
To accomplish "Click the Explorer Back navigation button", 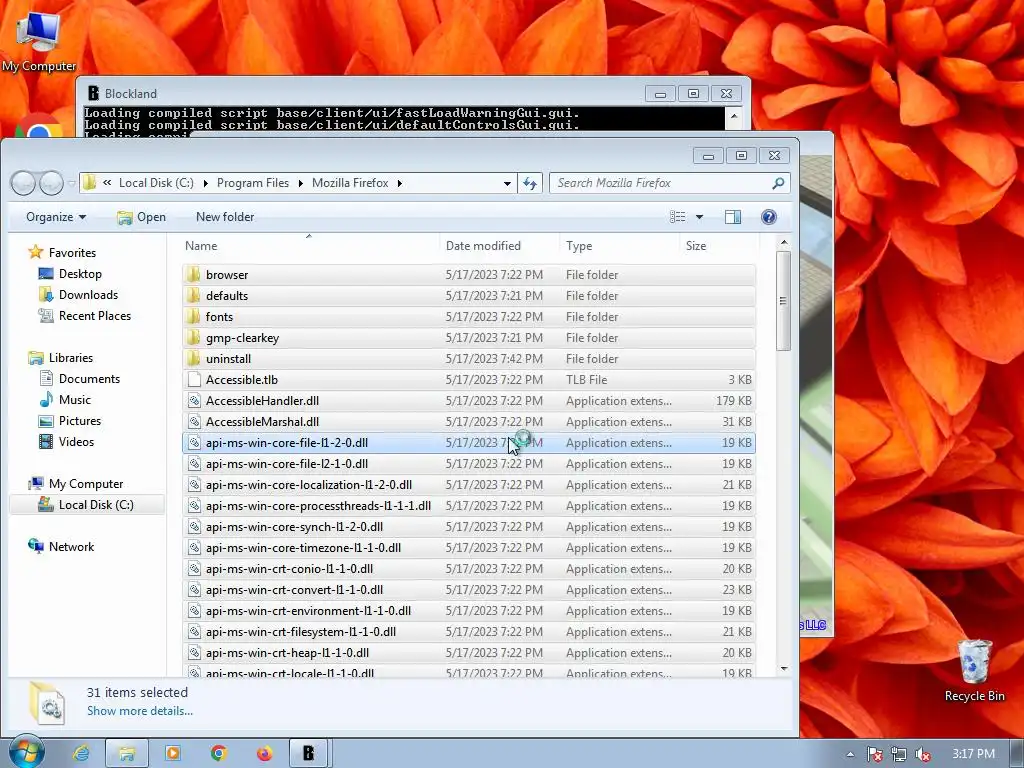I will 24,184.
